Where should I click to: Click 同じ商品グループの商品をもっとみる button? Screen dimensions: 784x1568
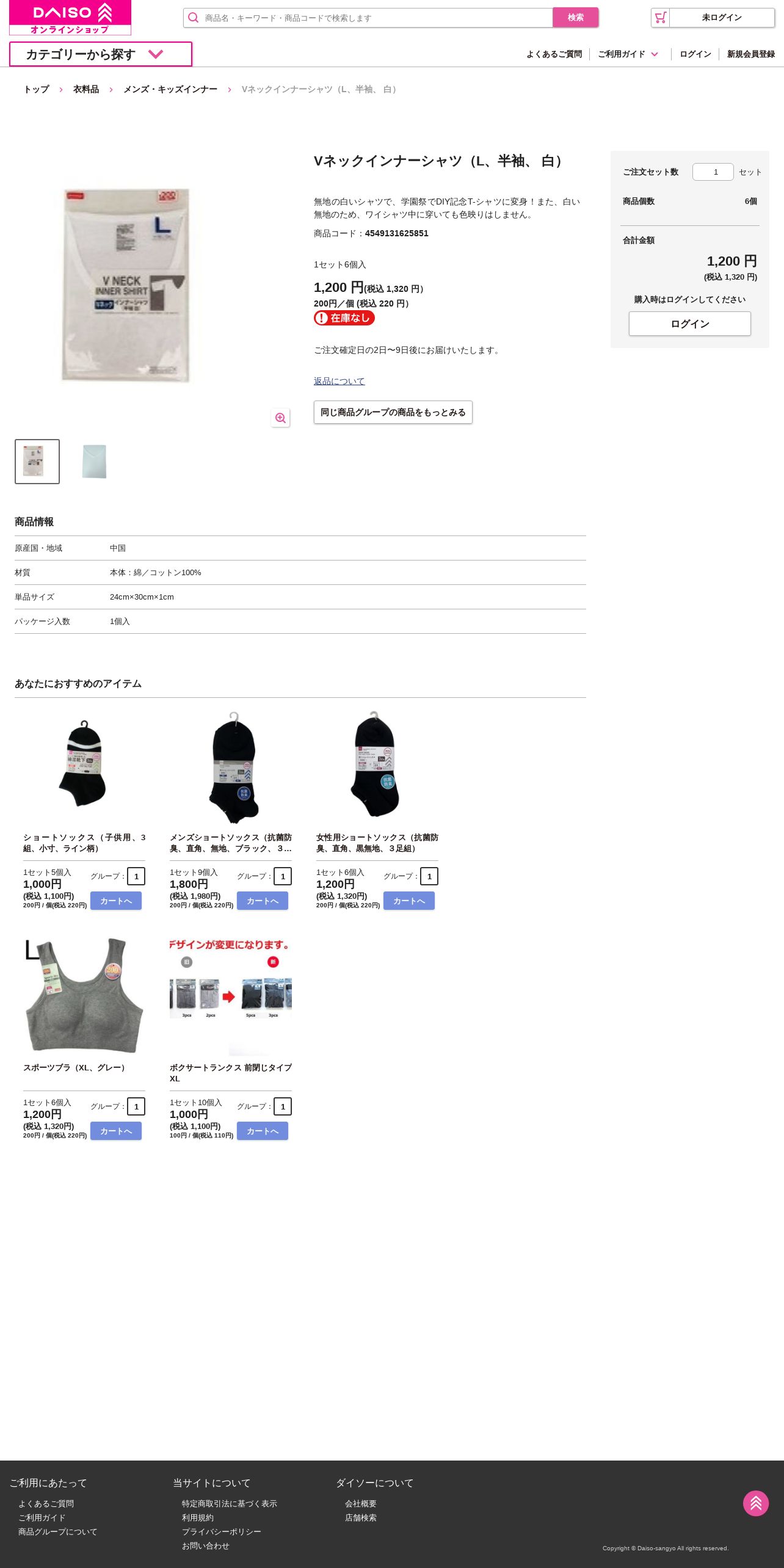pos(393,412)
